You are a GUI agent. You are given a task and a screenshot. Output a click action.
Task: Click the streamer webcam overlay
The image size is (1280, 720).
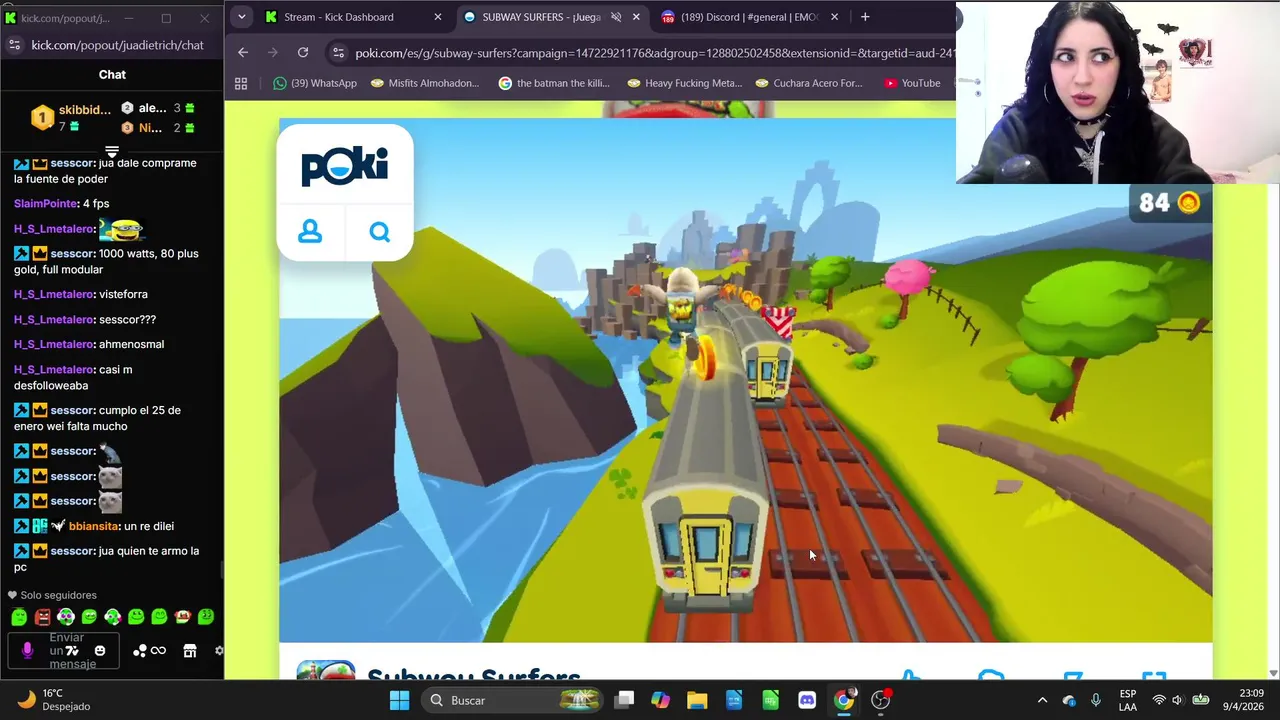(1118, 92)
